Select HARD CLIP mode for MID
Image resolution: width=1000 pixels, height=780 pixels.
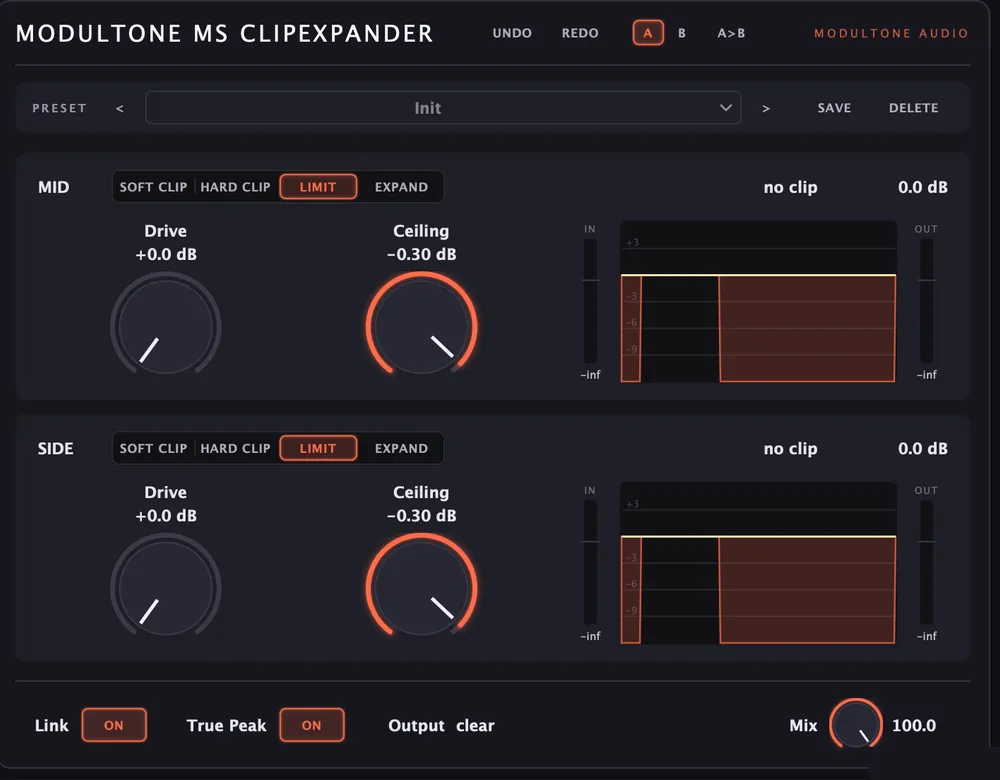click(235, 187)
